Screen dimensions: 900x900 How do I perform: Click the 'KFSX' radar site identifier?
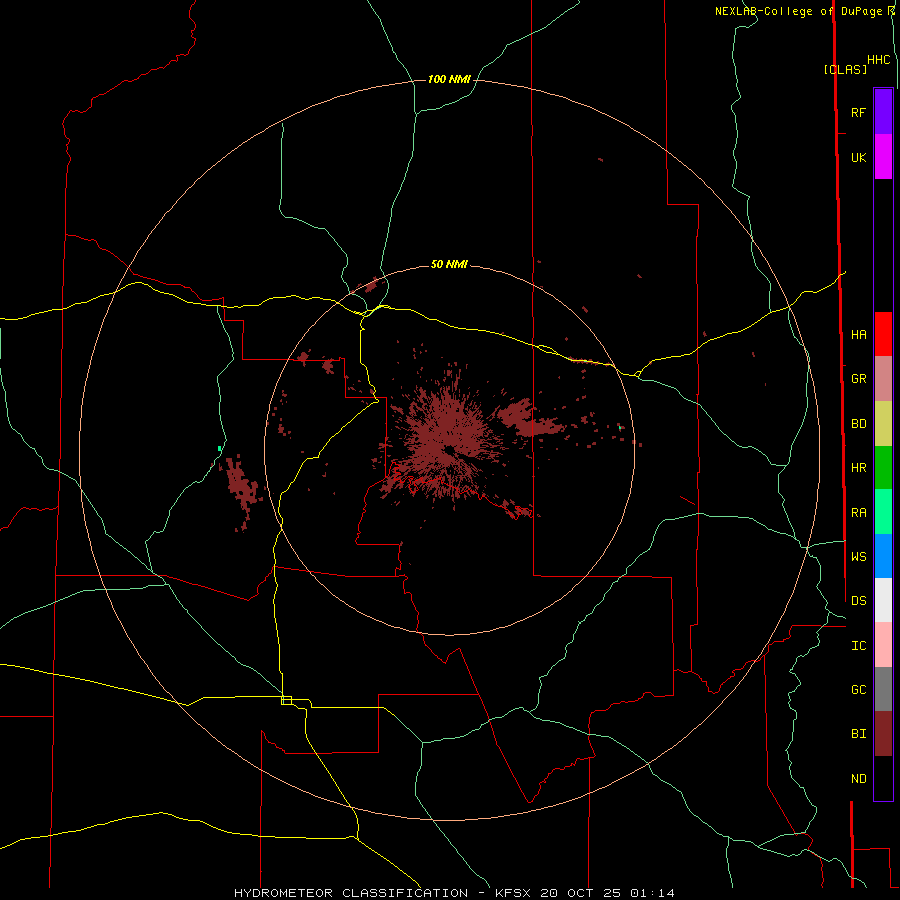pos(513,893)
